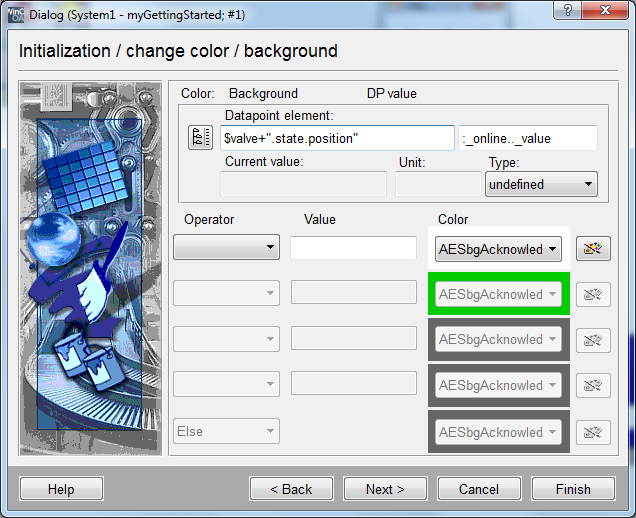
Task: Click the first row Value input field
Action: pos(353,248)
